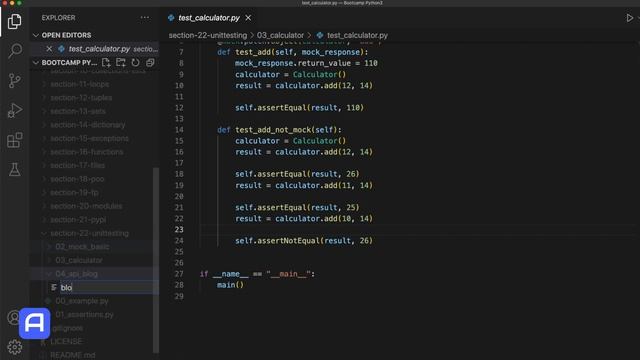This screenshot has width=640, height=360.
Task: Expand the section-14-dictionary folder
Action: tap(87, 124)
